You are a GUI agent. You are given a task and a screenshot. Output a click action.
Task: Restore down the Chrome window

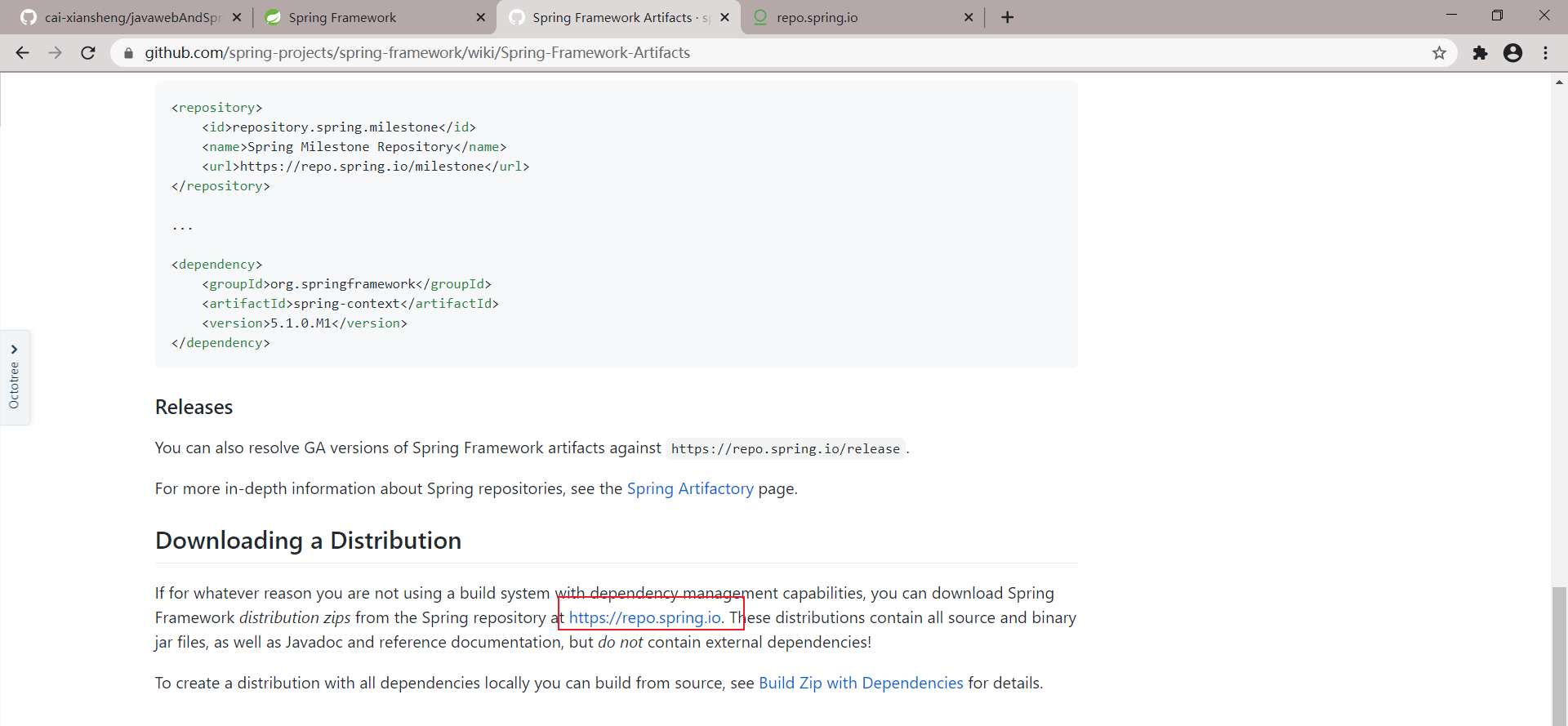click(x=1497, y=15)
